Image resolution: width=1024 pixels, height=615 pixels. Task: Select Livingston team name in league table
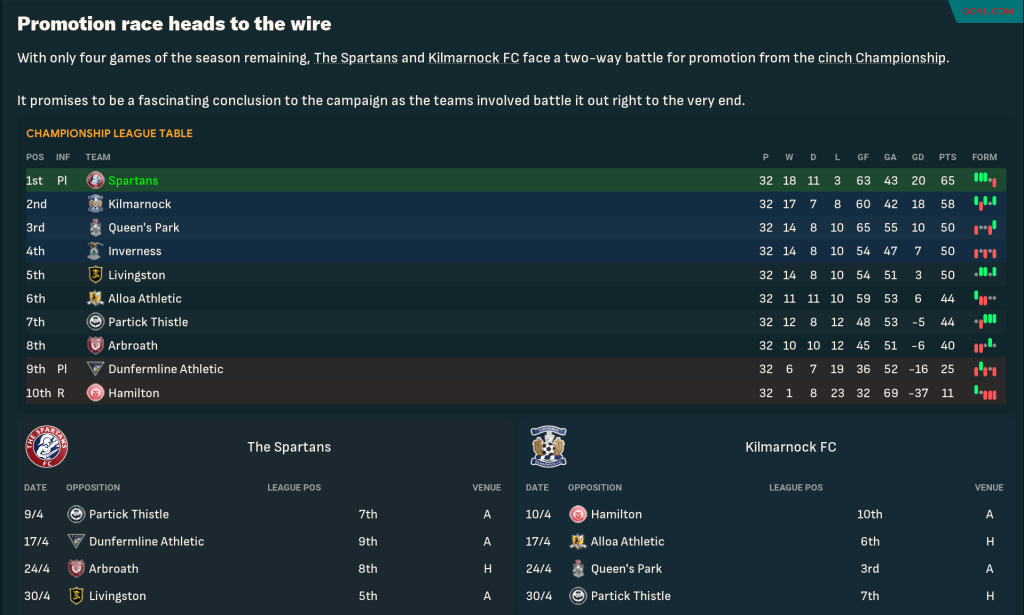[x=137, y=275]
